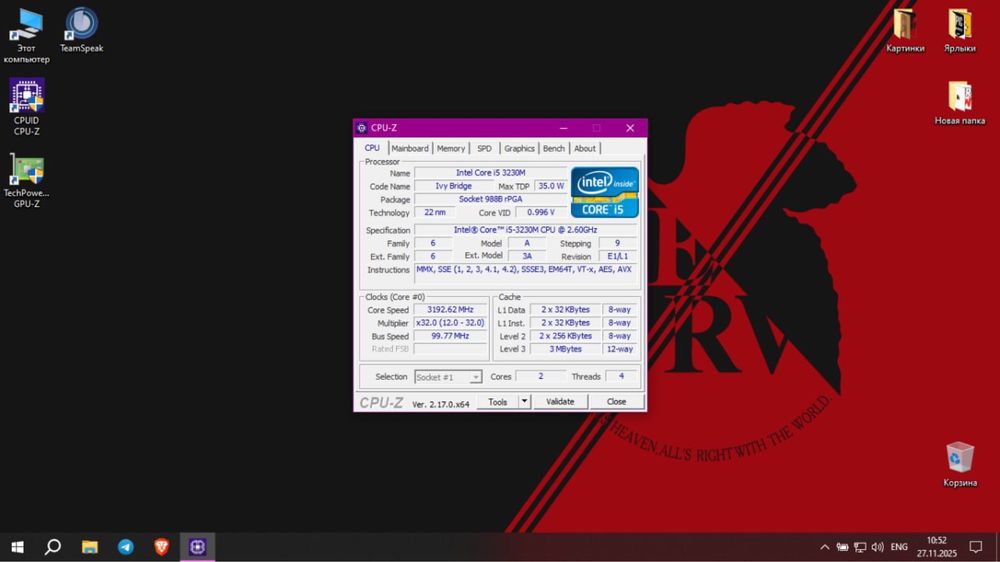Expand the Tools dropdown arrow

[524, 402]
